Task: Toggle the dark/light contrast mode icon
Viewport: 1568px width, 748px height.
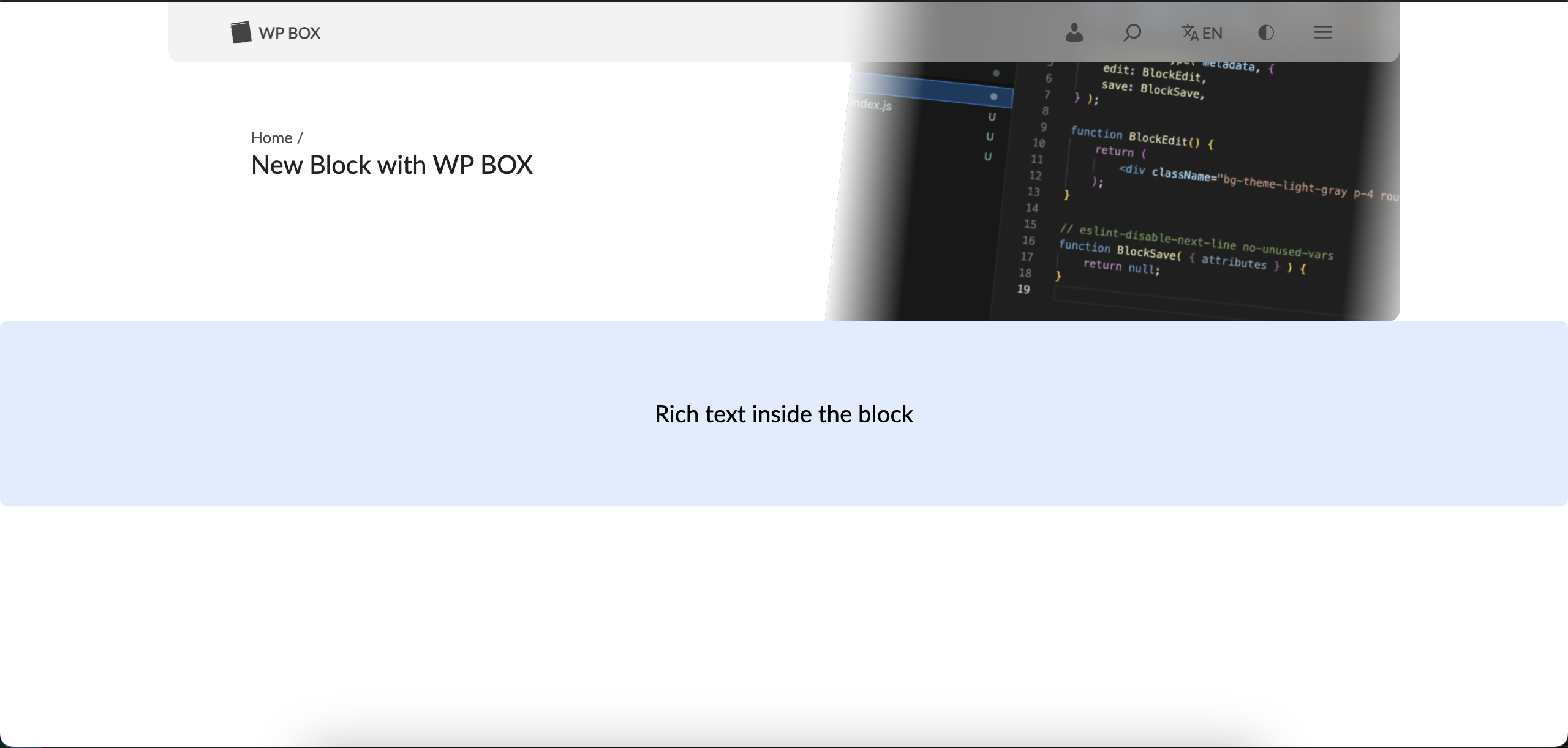Action: pyautogui.click(x=1266, y=32)
